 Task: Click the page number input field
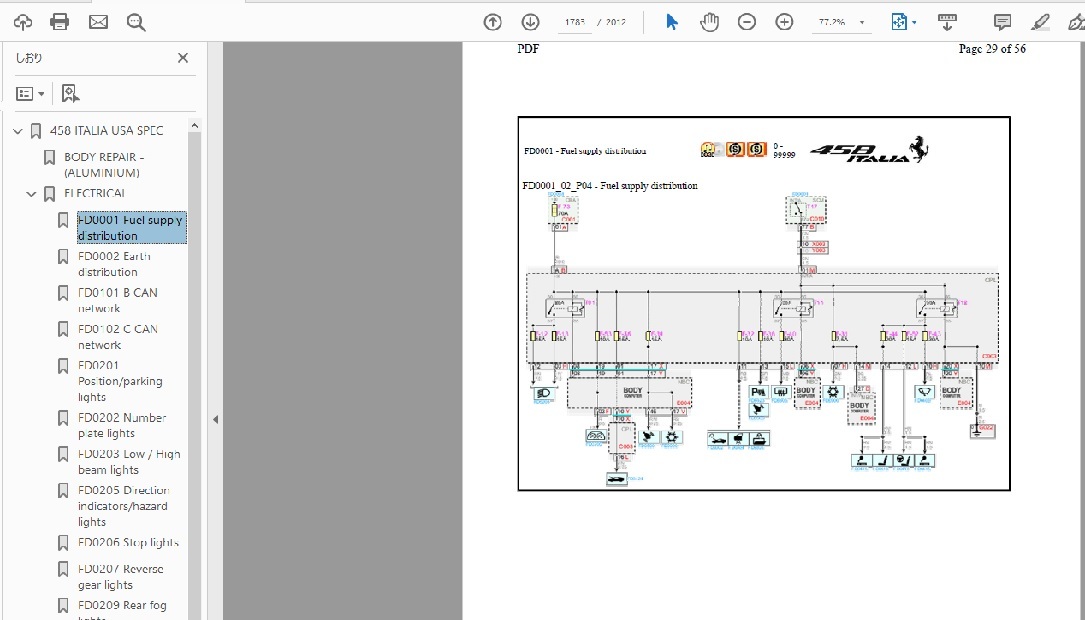[575, 22]
